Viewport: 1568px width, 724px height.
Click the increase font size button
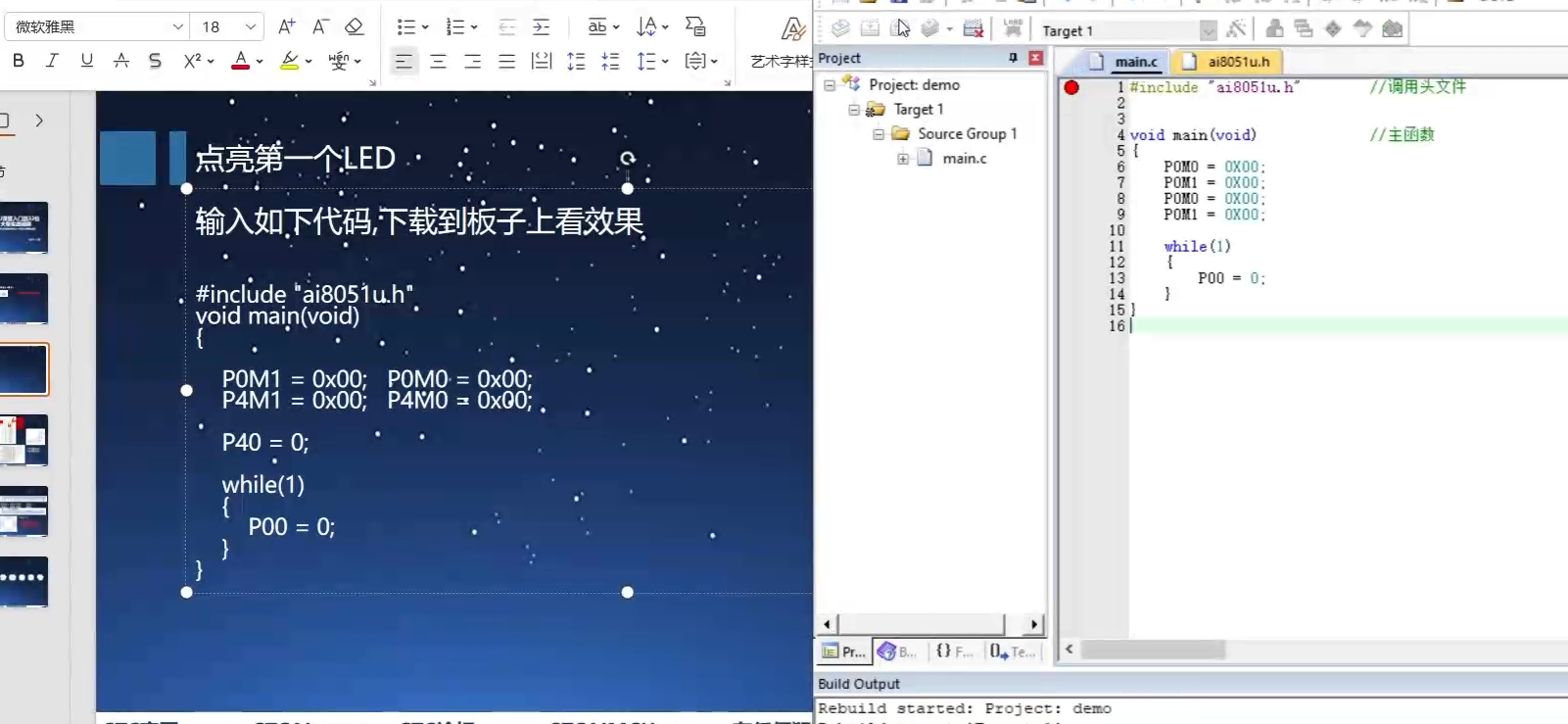[286, 26]
